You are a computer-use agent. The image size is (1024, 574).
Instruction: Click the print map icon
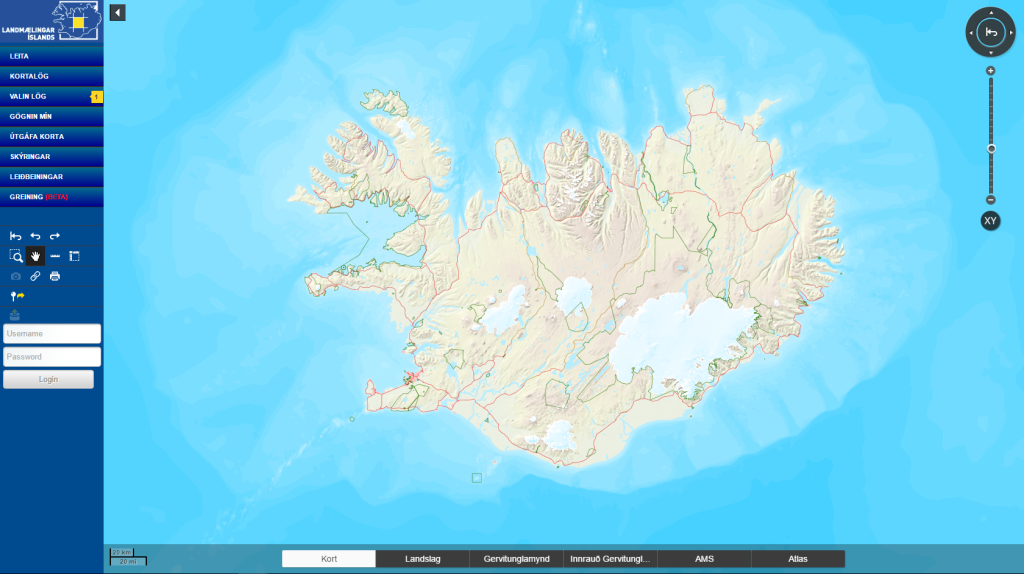[x=55, y=276]
